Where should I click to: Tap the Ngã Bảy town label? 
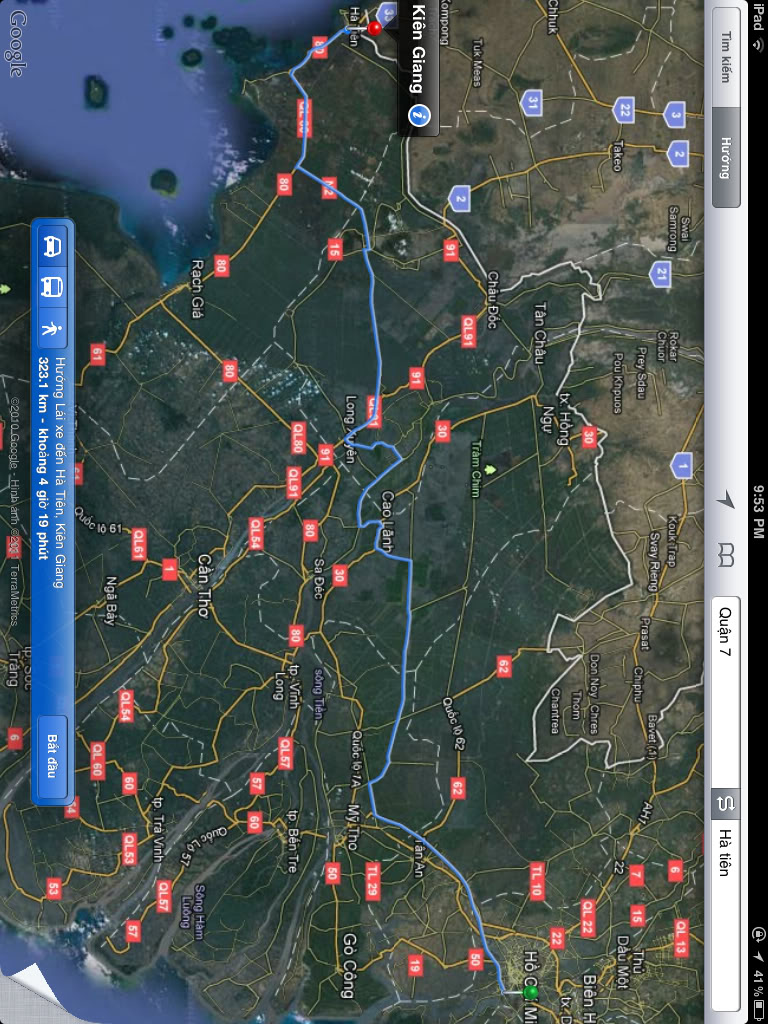(x=110, y=601)
